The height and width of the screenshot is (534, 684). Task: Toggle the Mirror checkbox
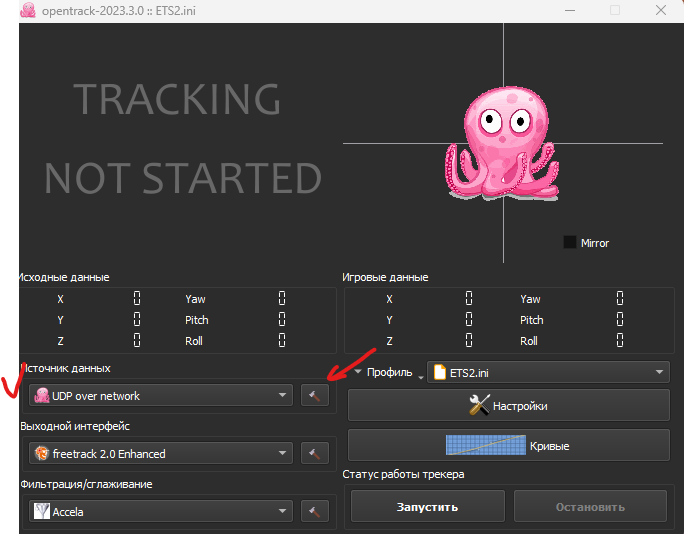[x=570, y=242]
